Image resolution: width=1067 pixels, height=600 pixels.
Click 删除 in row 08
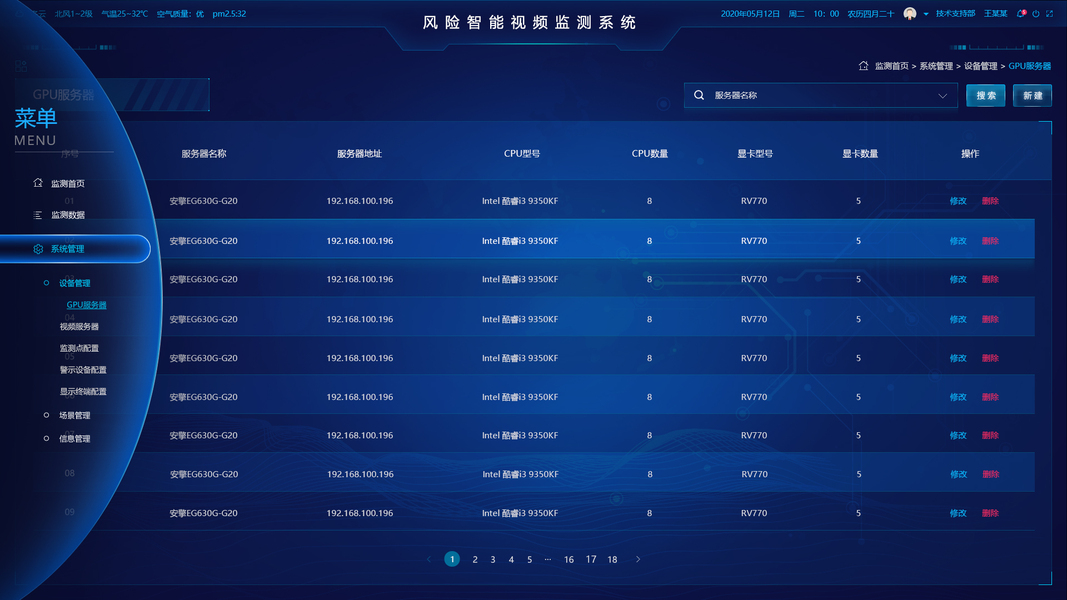(x=990, y=474)
